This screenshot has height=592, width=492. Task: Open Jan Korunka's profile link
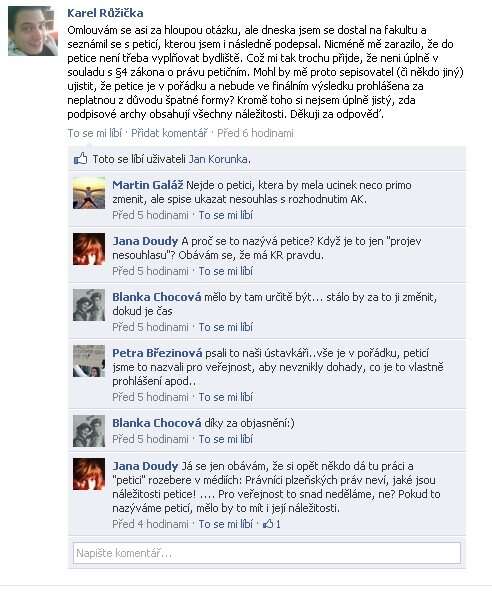click(218, 159)
